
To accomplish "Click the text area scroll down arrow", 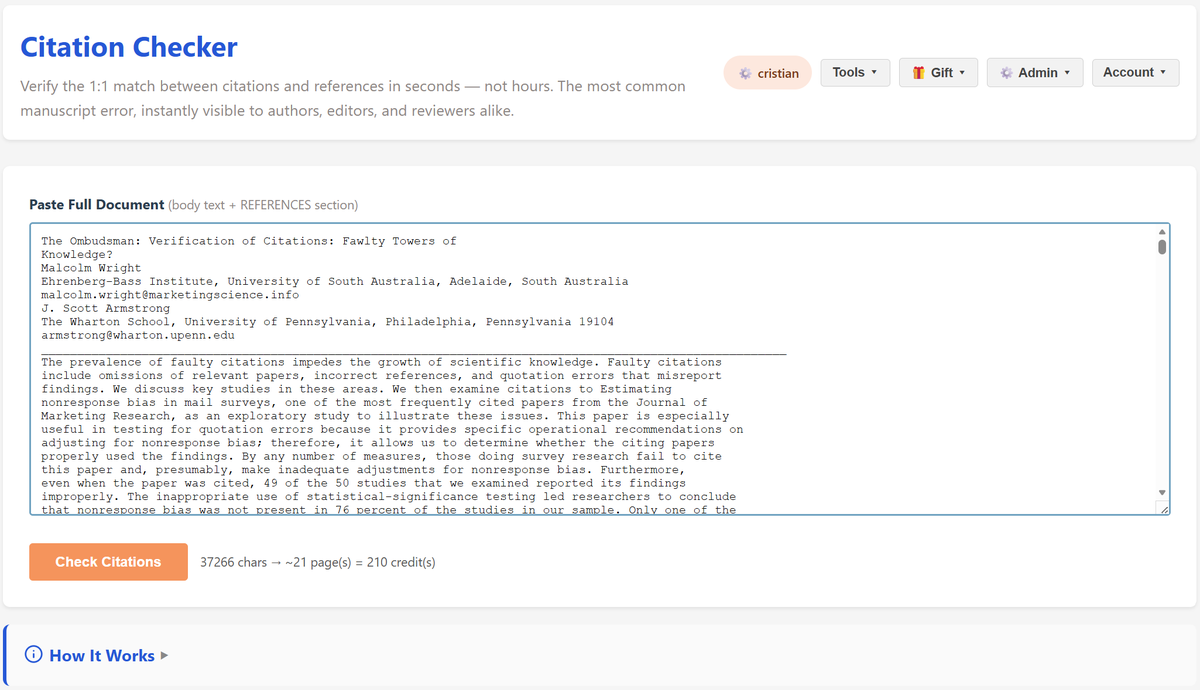I will (x=1161, y=492).
